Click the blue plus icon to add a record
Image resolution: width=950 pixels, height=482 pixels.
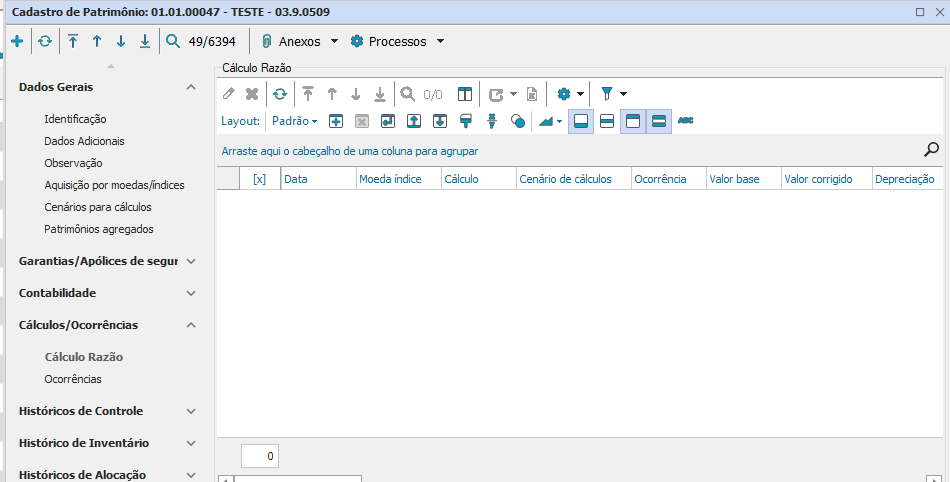tap(16, 42)
